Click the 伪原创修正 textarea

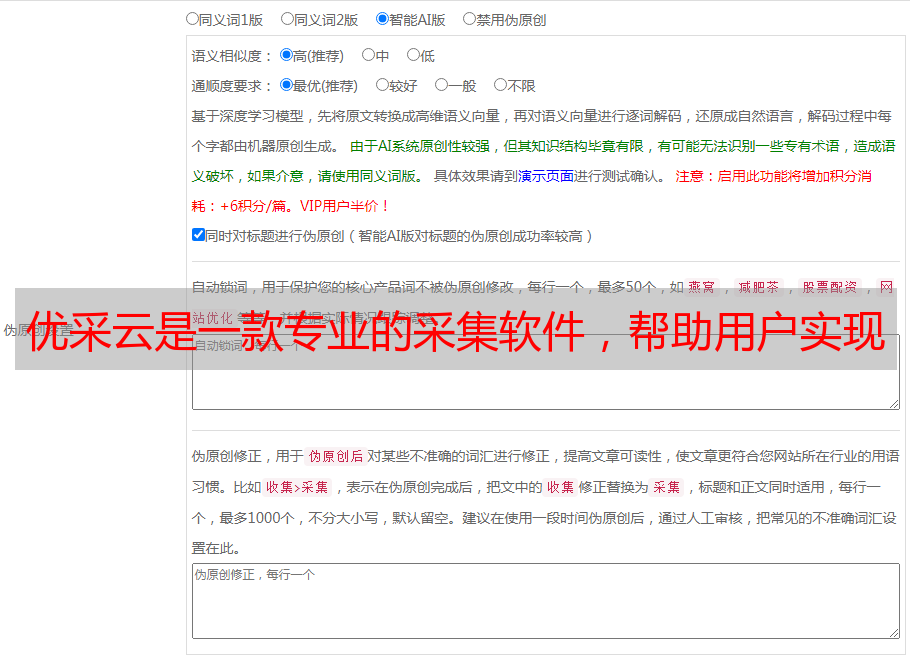tap(546, 601)
